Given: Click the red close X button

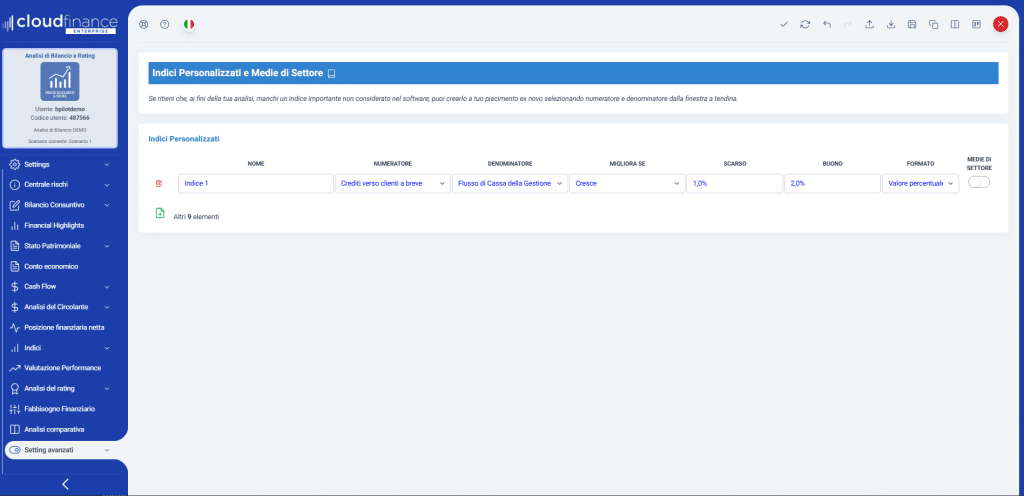Looking at the screenshot, I should [x=1000, y=24].
